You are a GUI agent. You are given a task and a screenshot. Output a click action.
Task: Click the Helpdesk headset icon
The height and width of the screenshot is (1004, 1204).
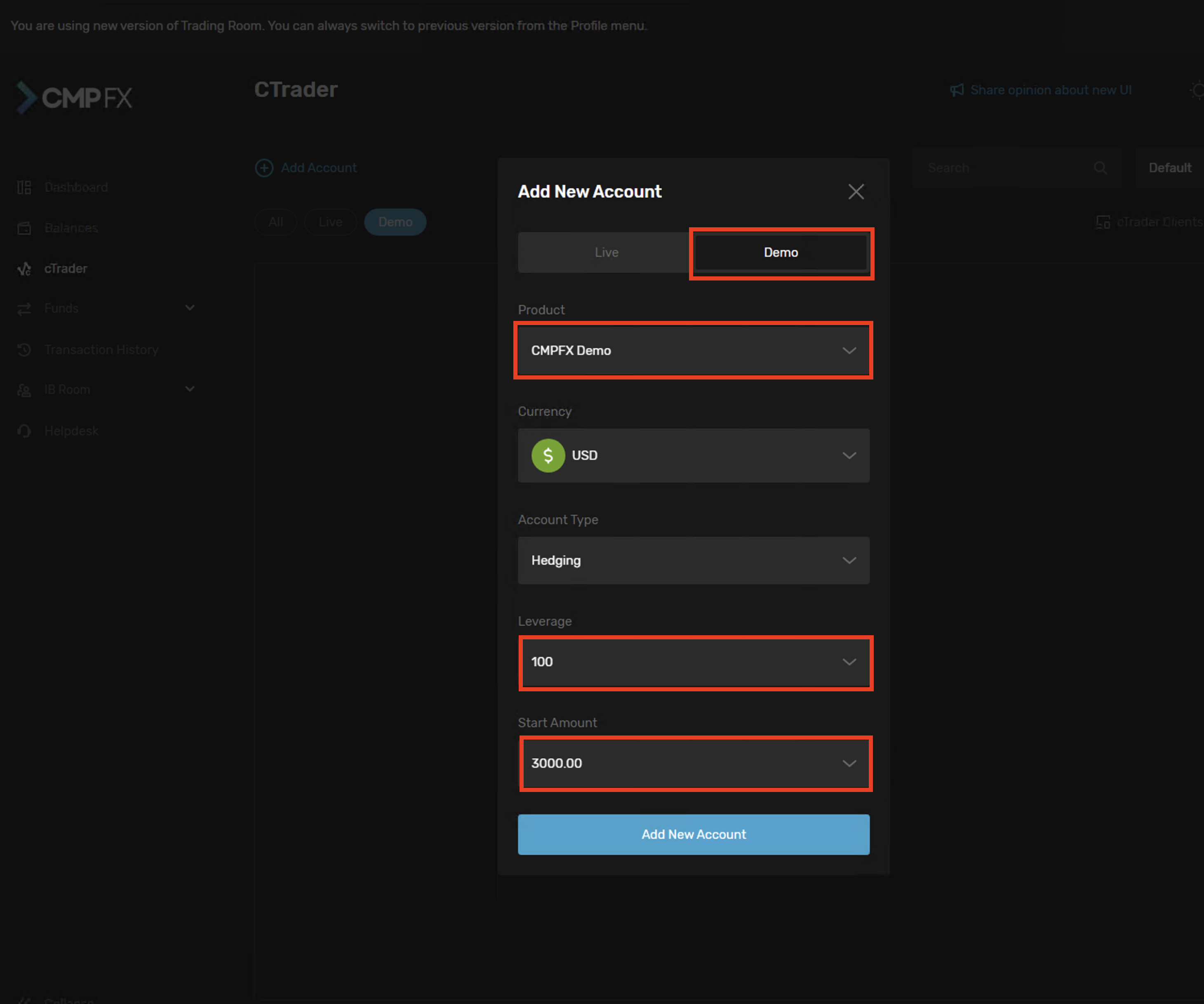point(24,431)
